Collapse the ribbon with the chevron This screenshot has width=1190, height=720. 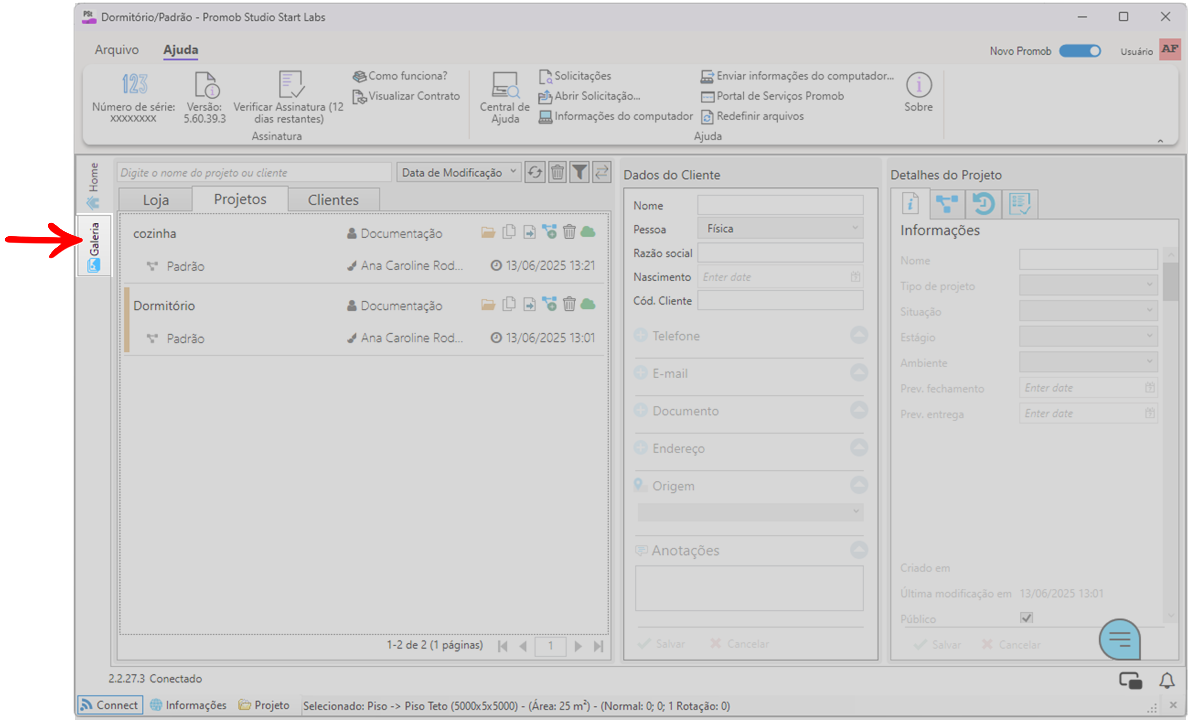(1160, 141)
